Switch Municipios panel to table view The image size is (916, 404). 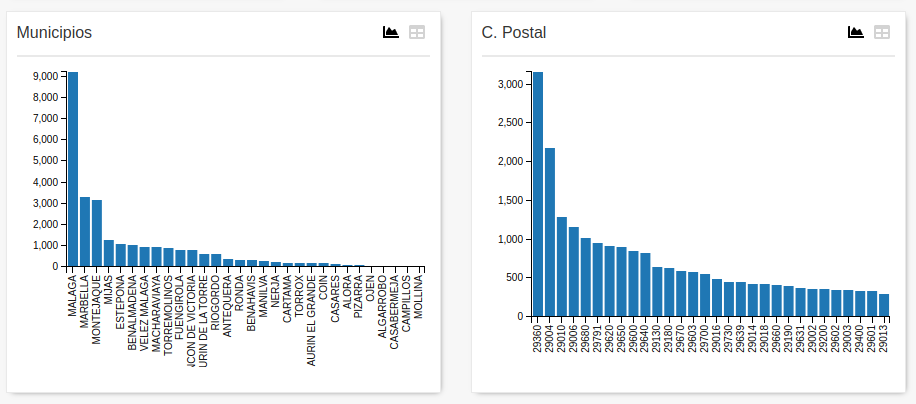417,32
